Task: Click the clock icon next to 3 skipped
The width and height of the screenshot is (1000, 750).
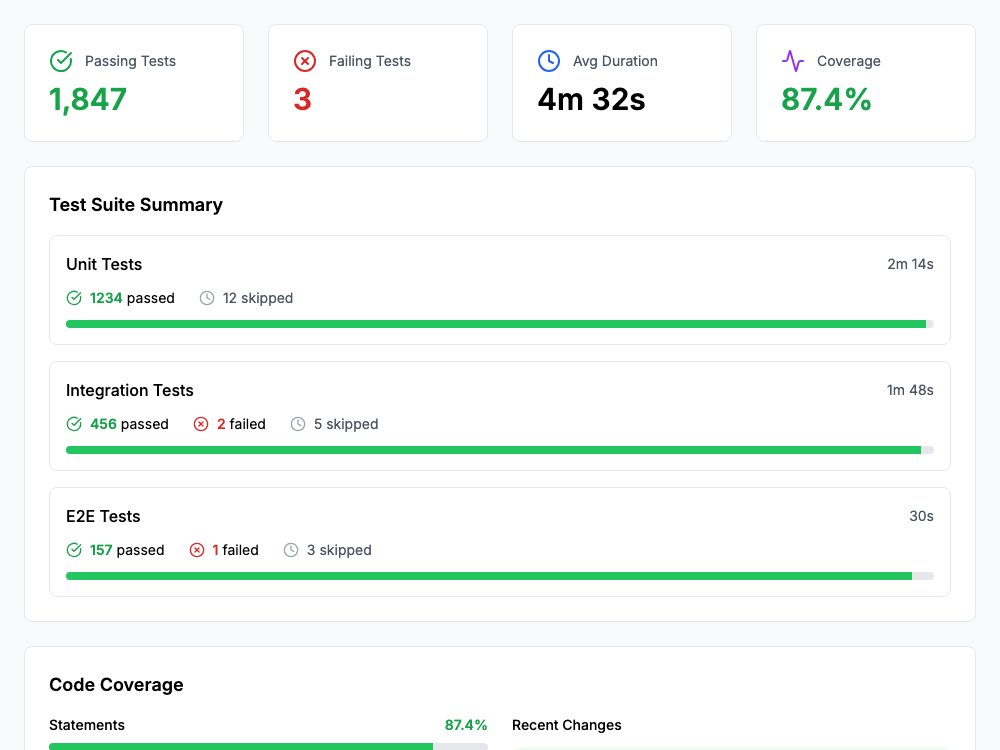Action: 291,550
